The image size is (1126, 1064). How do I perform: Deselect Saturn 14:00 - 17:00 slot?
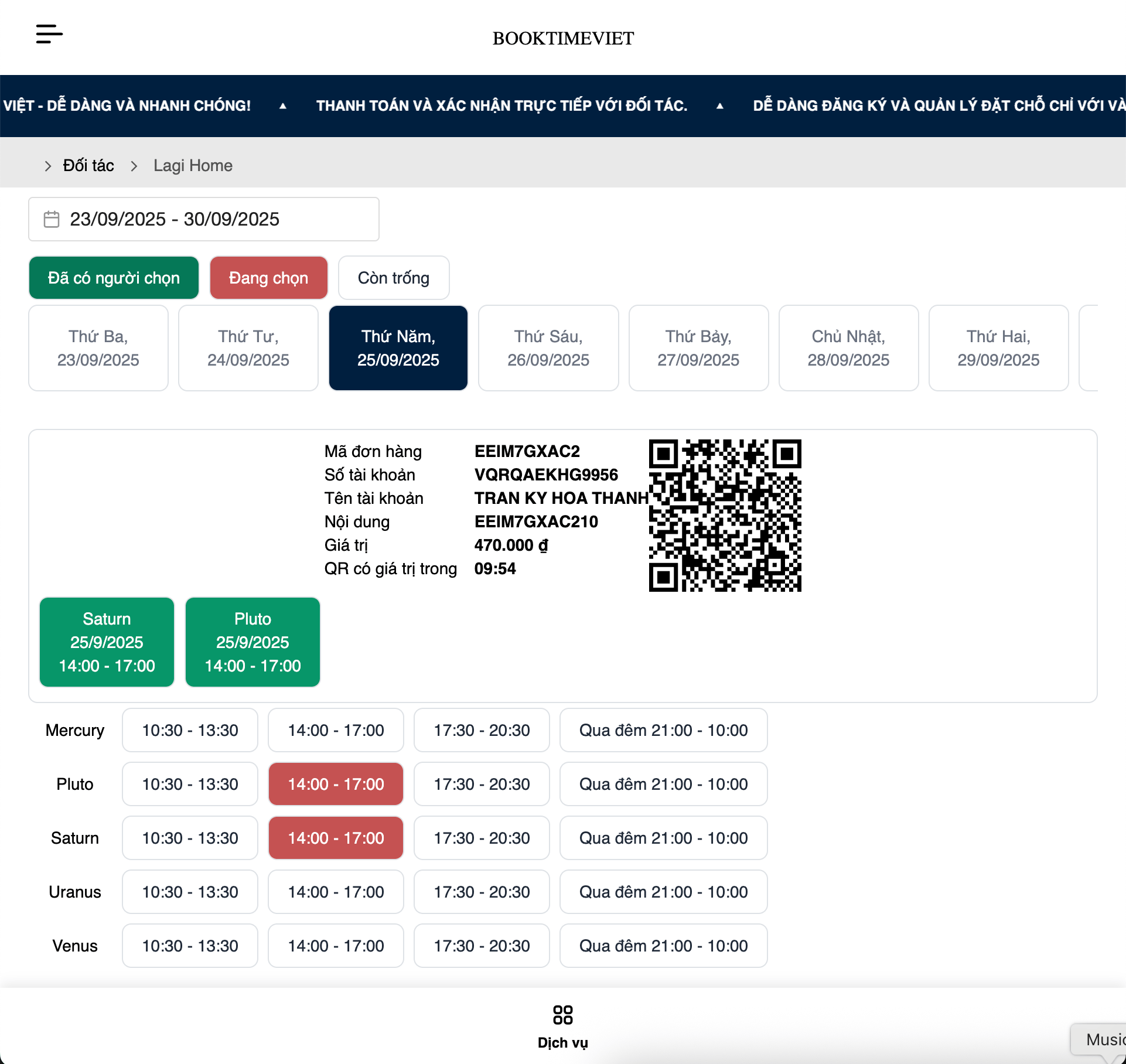[x=336, y=838]
